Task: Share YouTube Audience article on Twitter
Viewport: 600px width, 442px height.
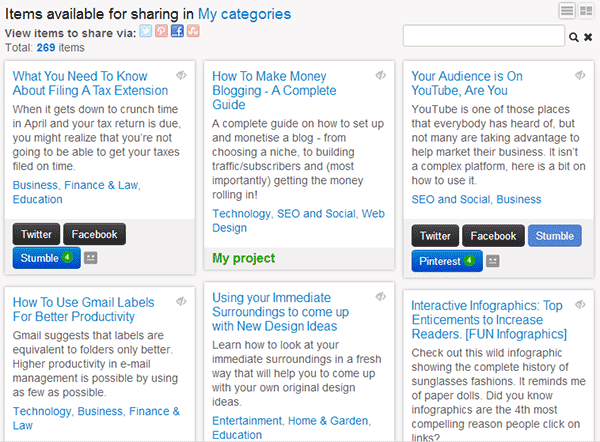Action: pos(435,236)
